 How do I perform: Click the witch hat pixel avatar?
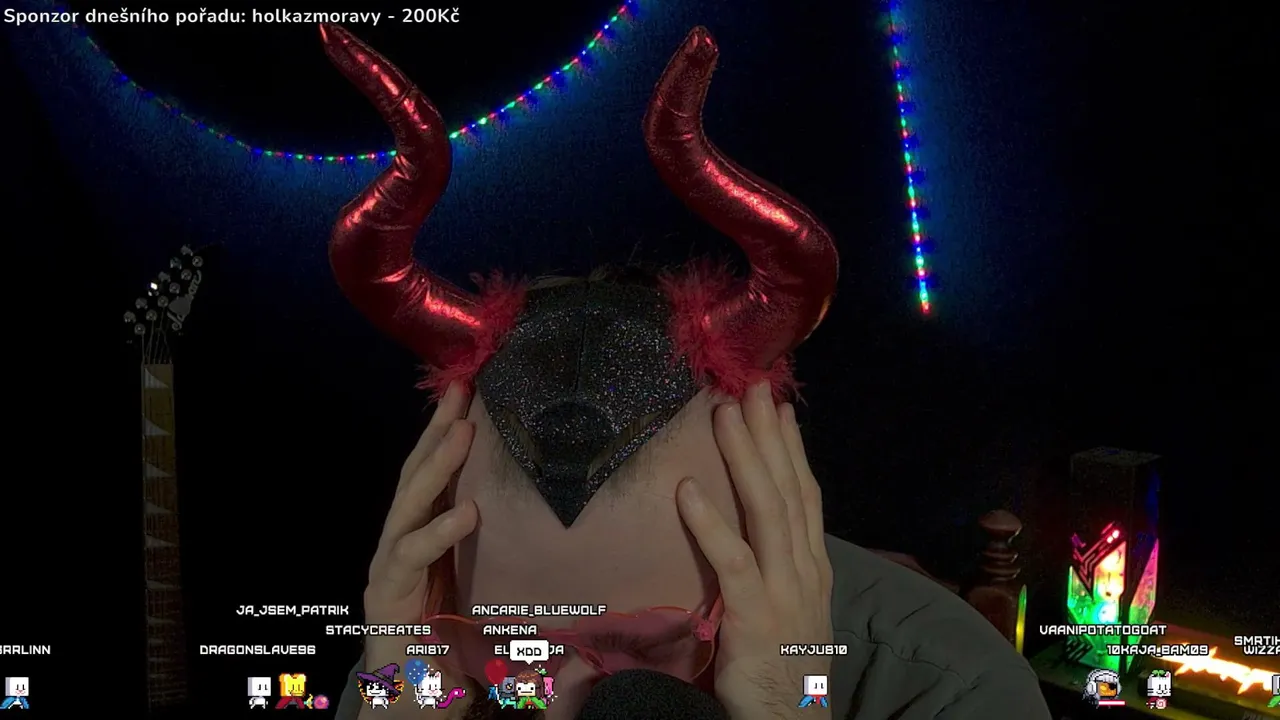(379, 686)
